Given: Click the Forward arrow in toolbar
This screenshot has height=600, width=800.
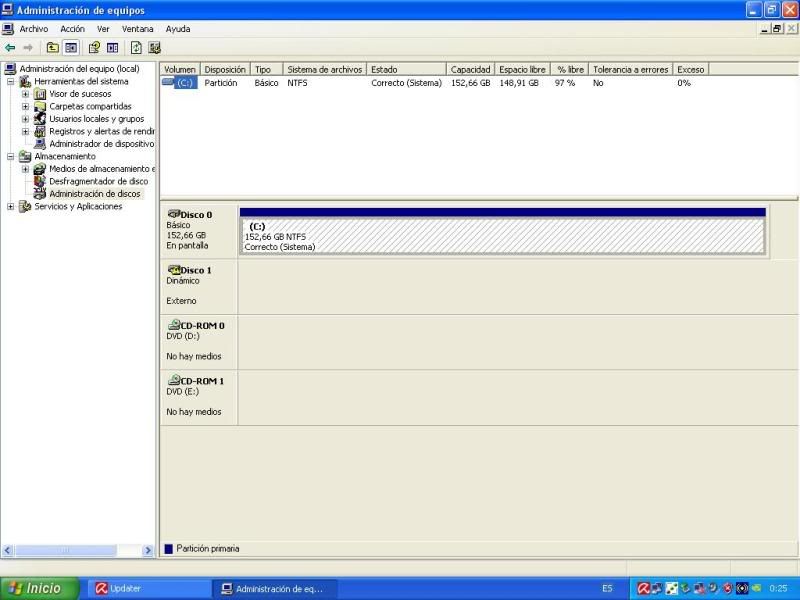Looking at the screenshot, I should click(x=28, y=47).
